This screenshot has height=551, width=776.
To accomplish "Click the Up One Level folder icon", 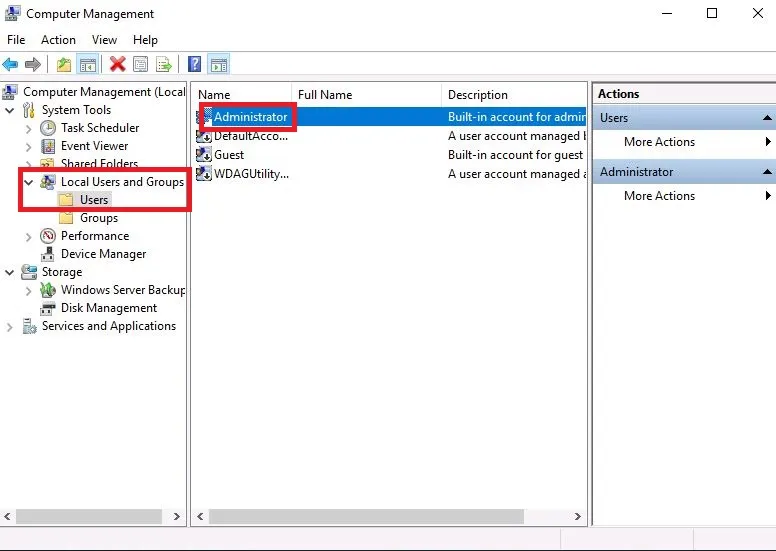I will (64, 65).
